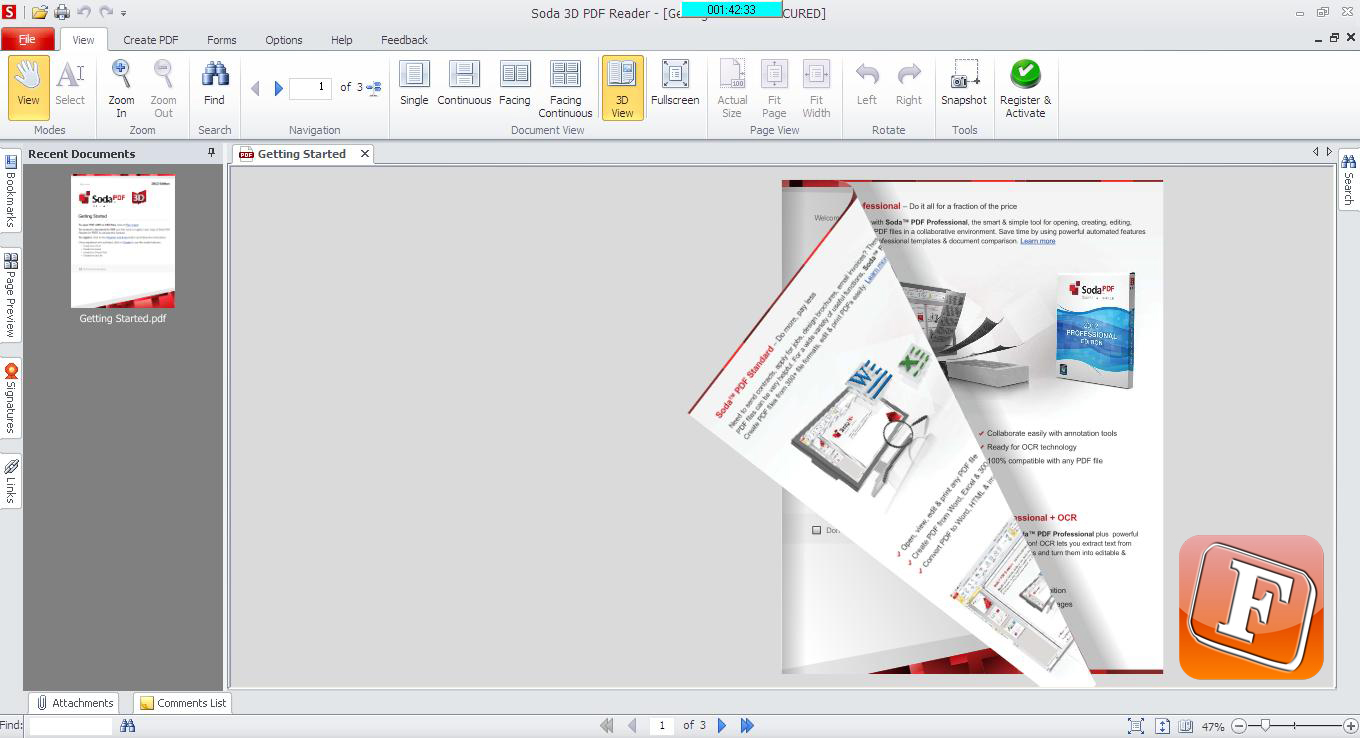1360x738 pixels.
Task: Switch to Facing Continuous view
Action: (x=565, y=89)
